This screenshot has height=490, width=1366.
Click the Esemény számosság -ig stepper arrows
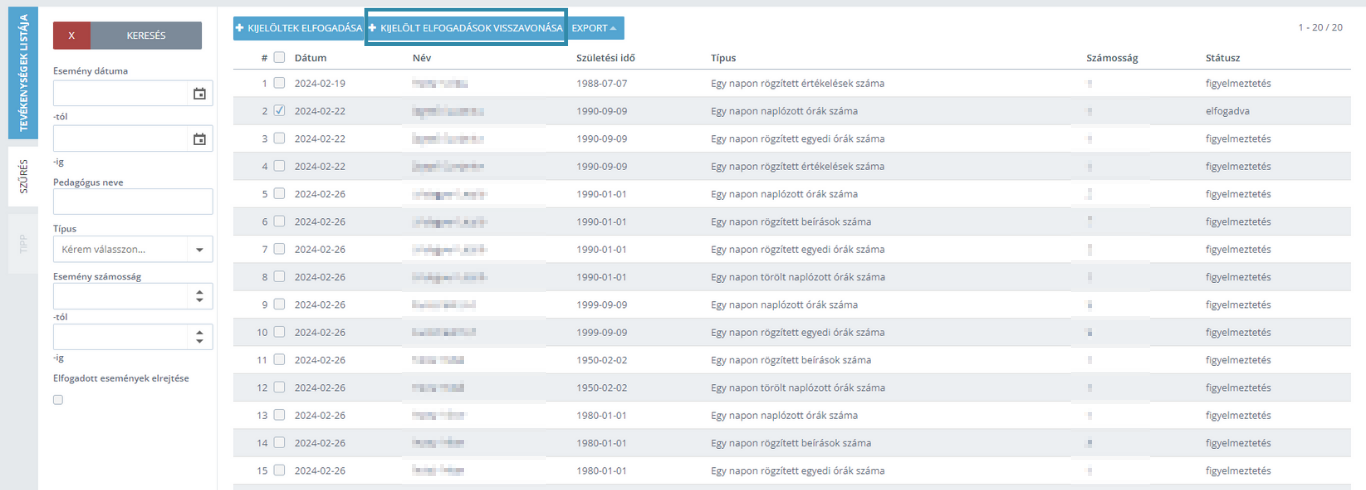coord(200,337)
